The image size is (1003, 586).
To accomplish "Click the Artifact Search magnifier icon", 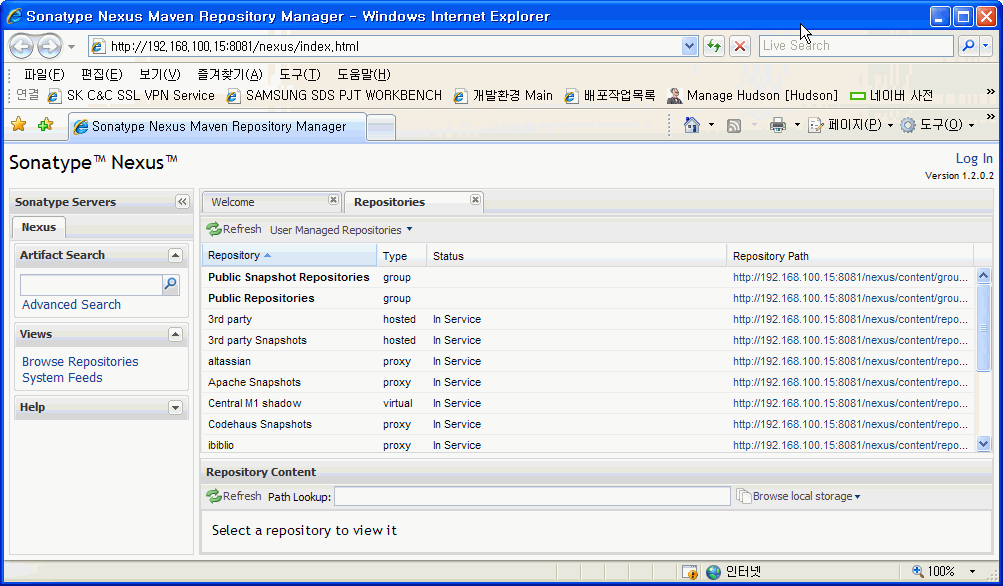I will point(171,285).
